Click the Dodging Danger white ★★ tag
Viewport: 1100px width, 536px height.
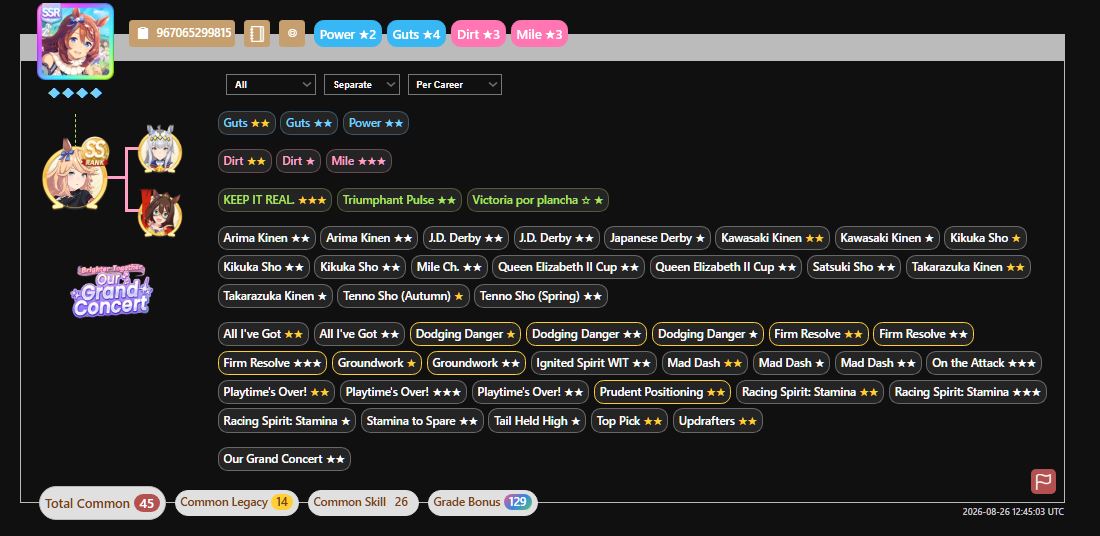(586, 334)
